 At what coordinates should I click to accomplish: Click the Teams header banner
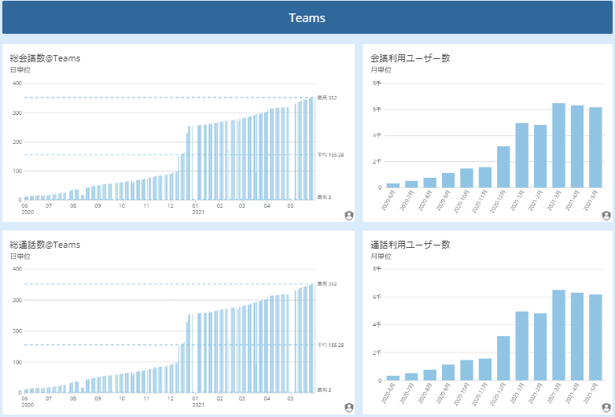pyautogui.click(x=307, y=18)
